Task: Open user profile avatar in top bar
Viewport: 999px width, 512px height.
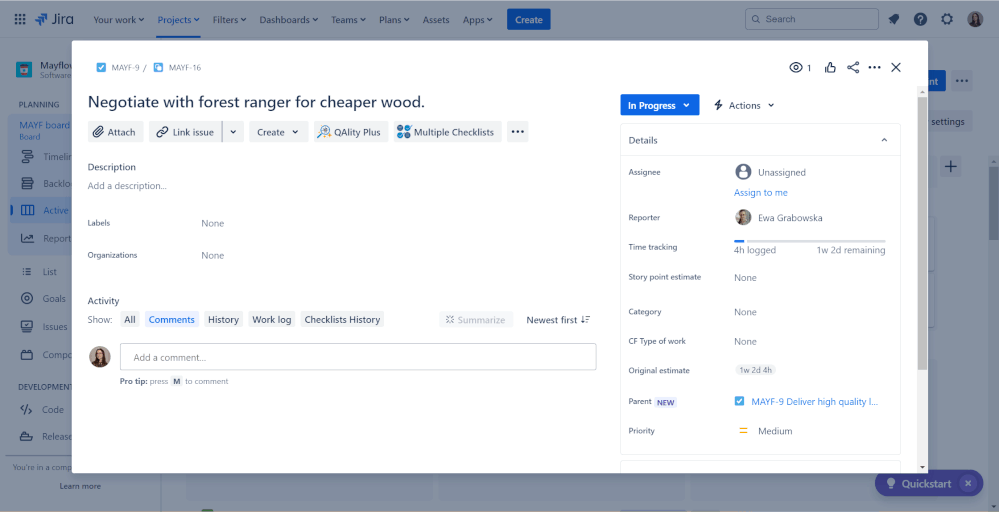Action: (x=975, y=20)
